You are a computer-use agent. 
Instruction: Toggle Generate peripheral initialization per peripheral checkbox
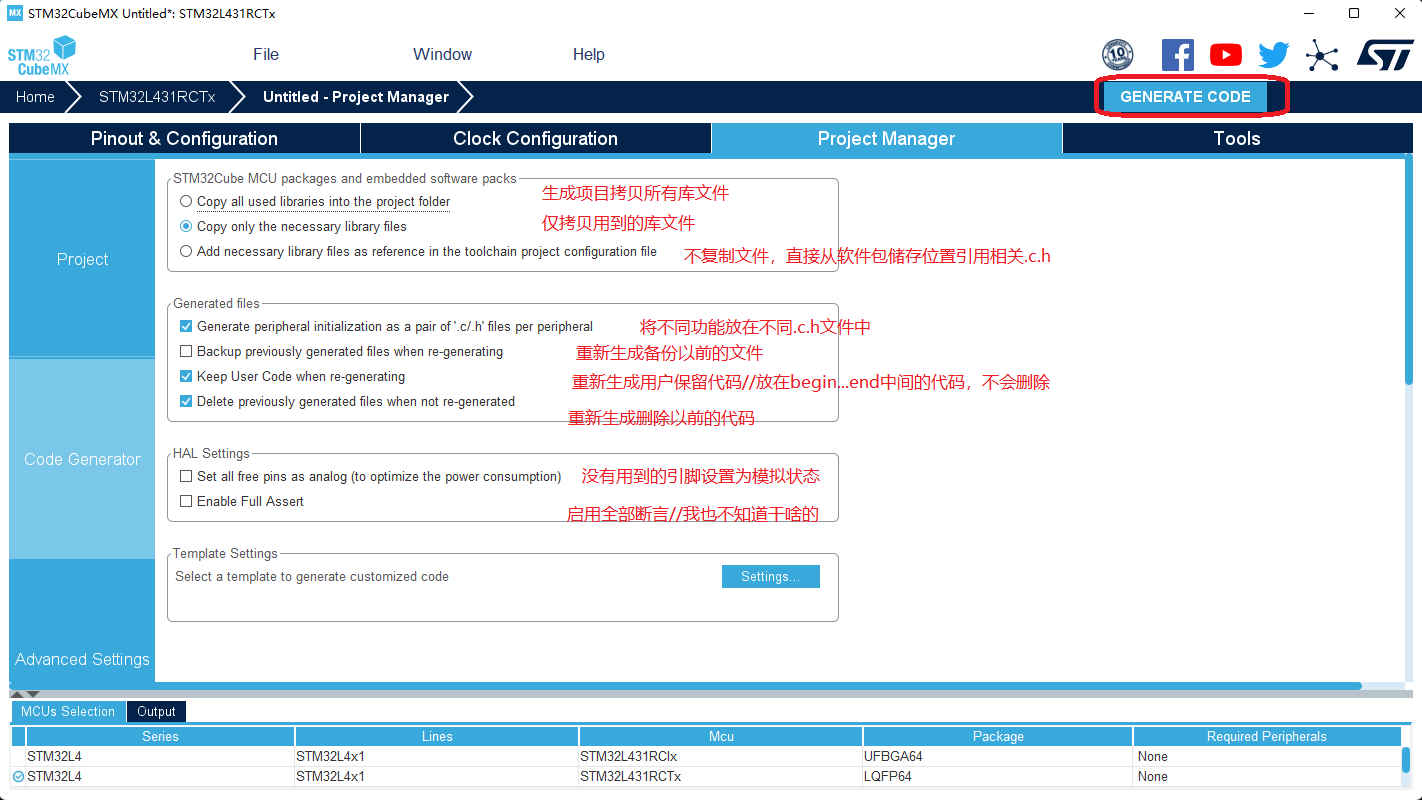tap(186, 326)
